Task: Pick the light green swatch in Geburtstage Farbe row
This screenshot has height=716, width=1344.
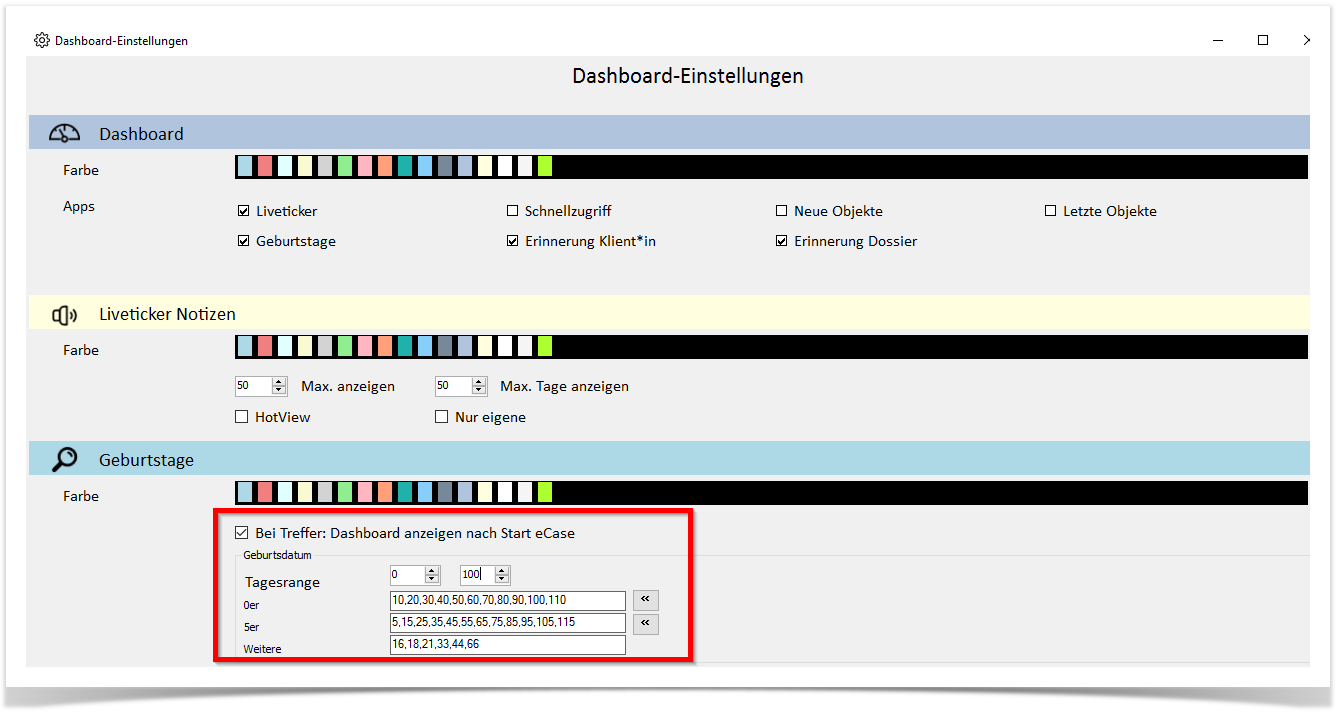Action: click(344, 492)
